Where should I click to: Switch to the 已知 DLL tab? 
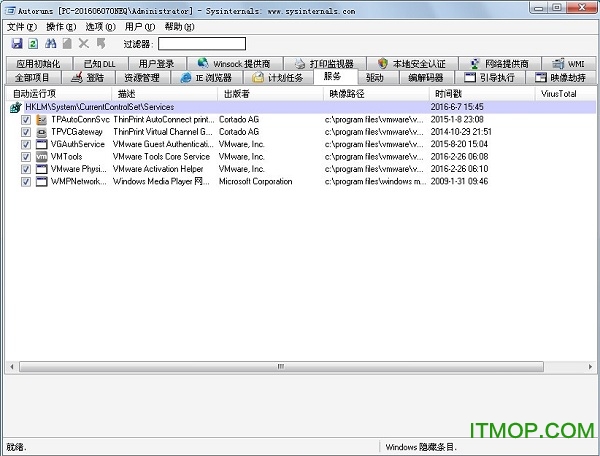point(100,64)
